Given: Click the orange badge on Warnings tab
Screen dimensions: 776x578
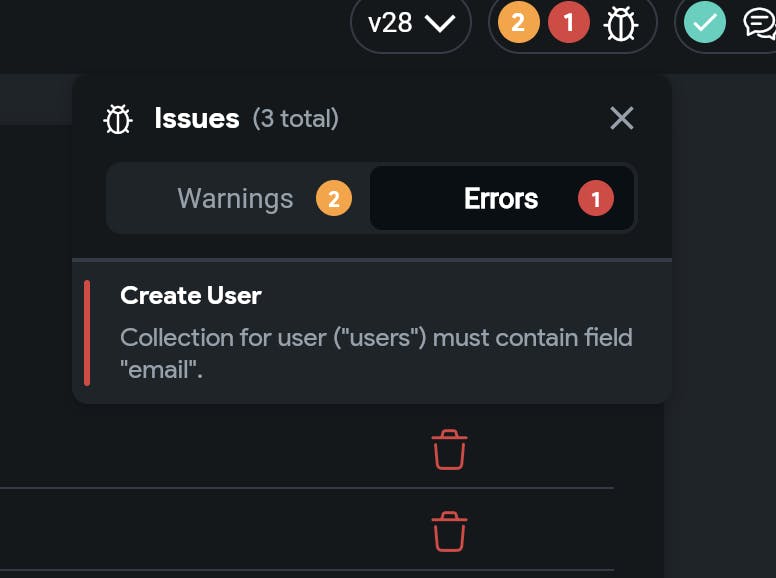Looking at the screenshot, I should [x=334, y=199].
